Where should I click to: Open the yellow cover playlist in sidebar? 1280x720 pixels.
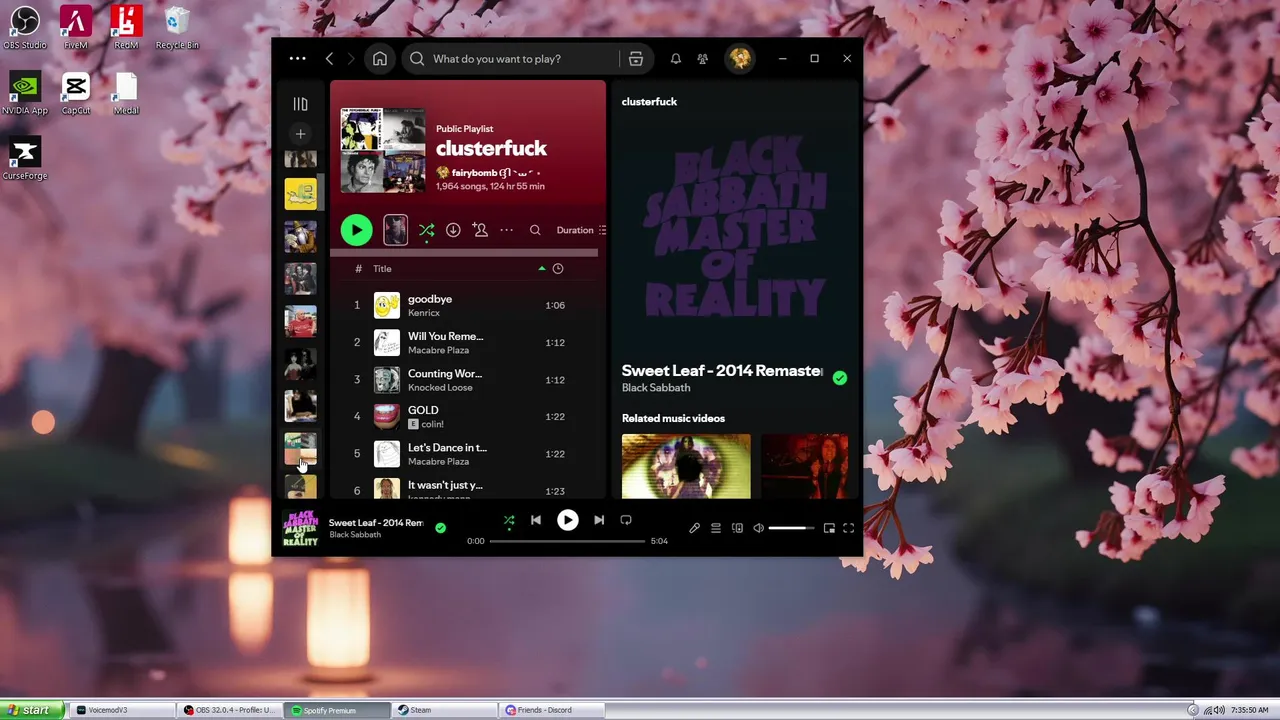point(300,194)
